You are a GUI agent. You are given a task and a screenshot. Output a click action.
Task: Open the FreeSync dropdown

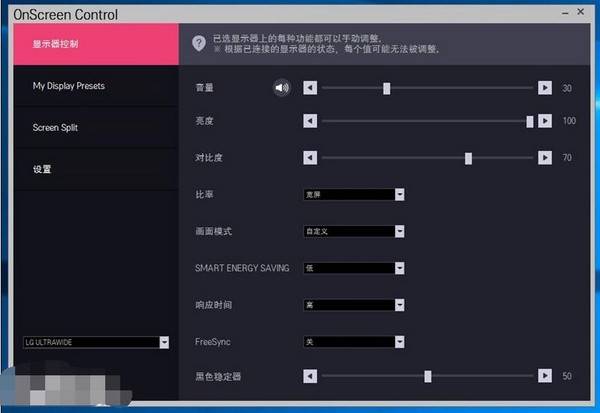(399, 341)
